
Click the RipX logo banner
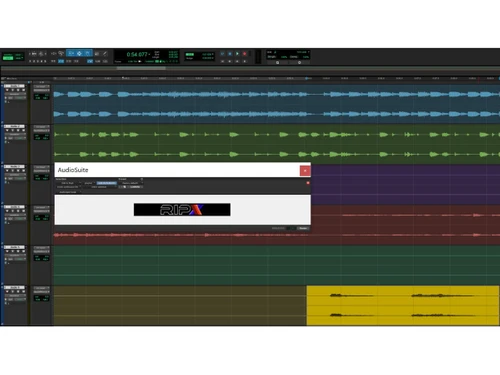click(182, 209)
